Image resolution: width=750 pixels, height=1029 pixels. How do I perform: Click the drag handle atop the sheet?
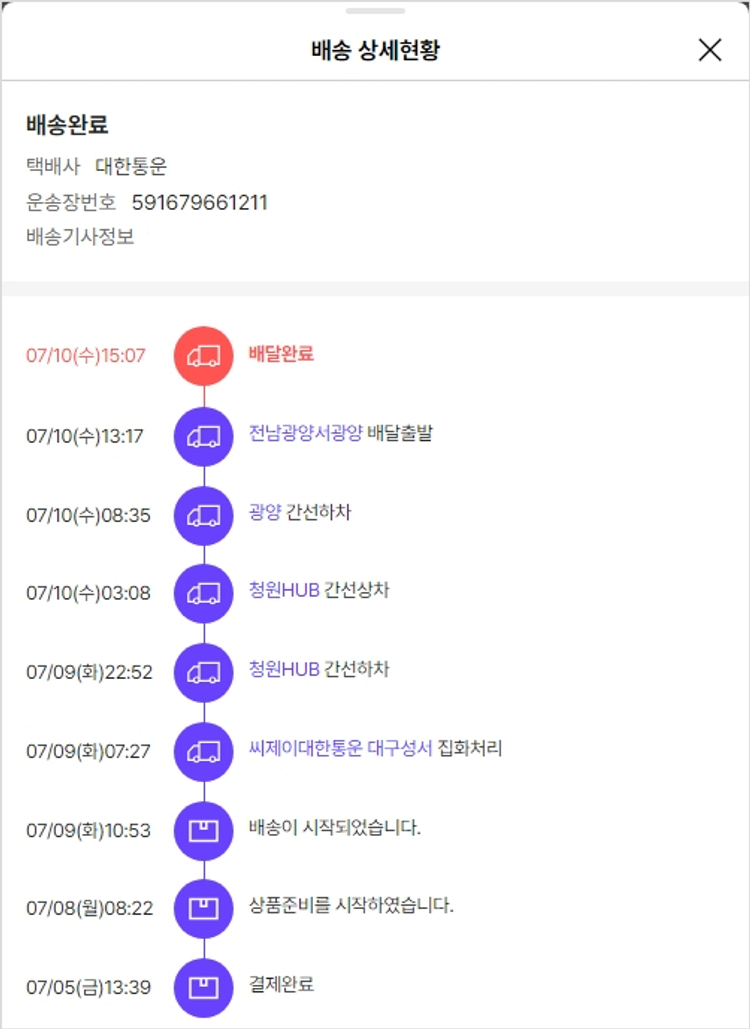(375, 11)
